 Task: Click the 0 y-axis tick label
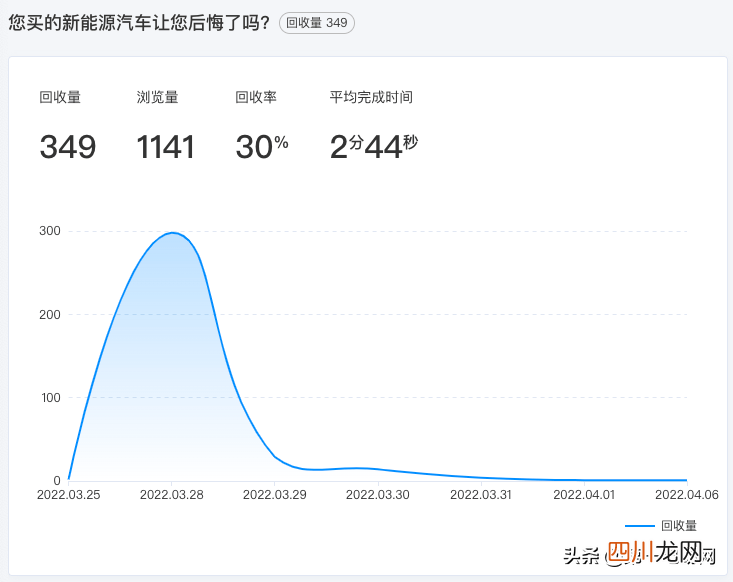57,481
